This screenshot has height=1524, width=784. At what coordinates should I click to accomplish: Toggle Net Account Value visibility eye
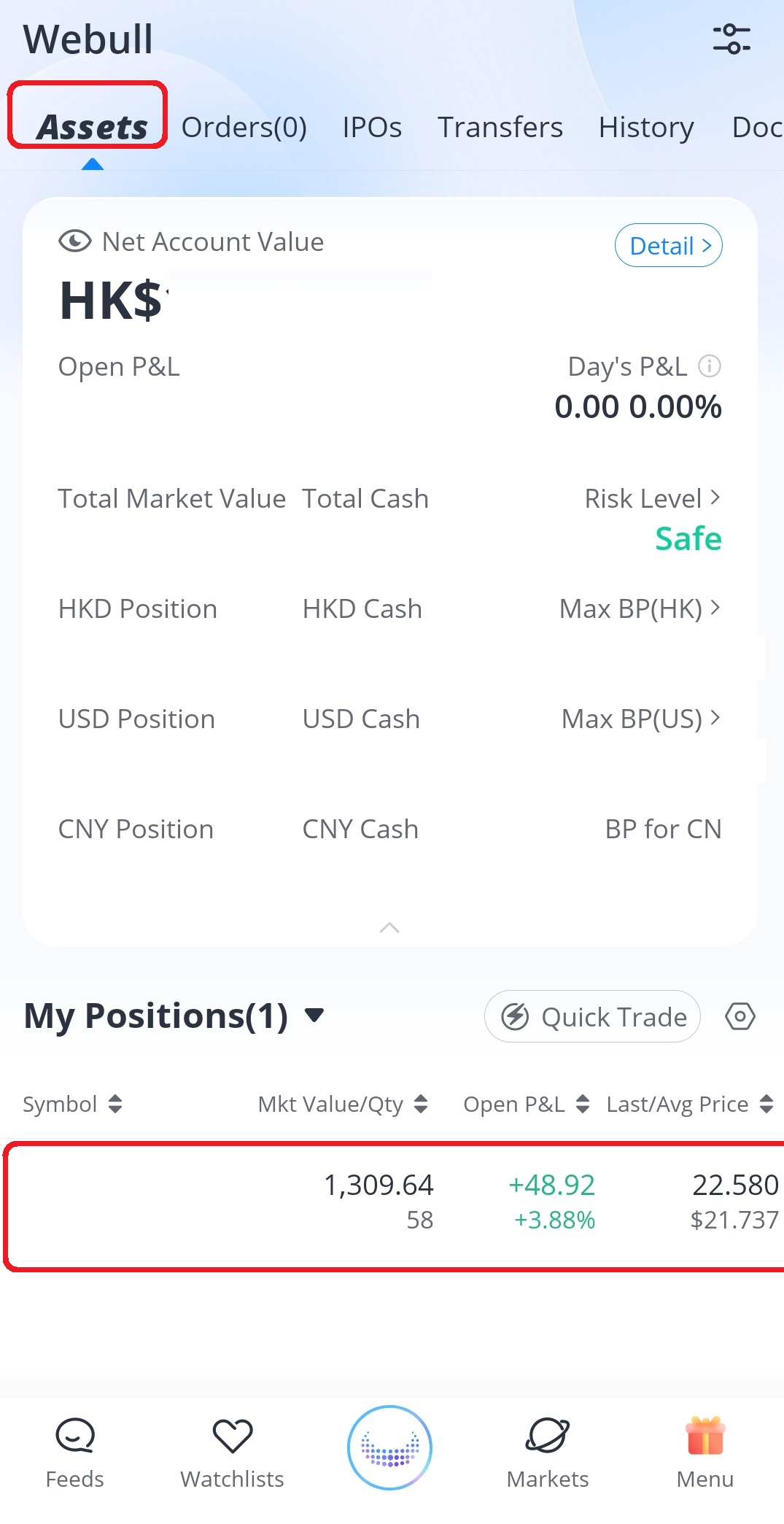[74, 241]
